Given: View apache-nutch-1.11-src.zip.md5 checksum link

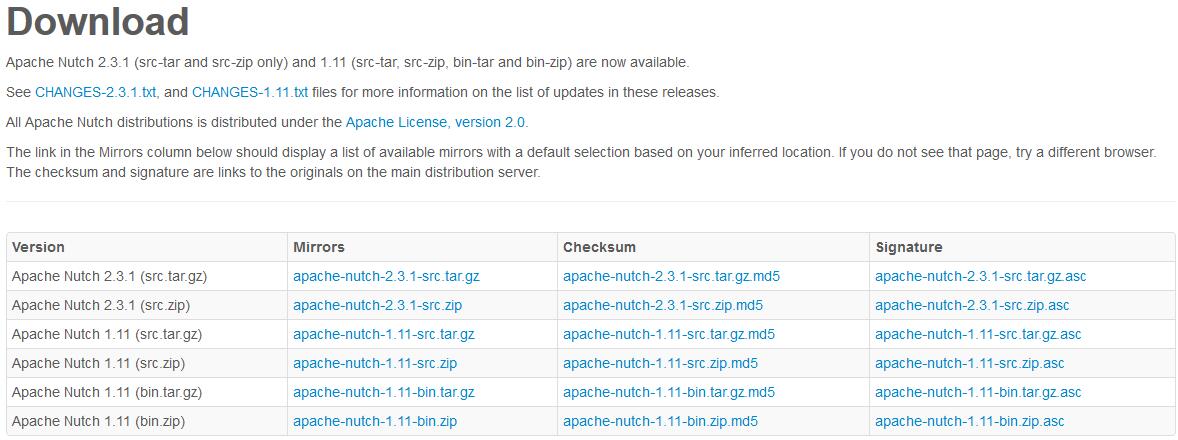Looking at the screenshot, I should coord(660,363).
